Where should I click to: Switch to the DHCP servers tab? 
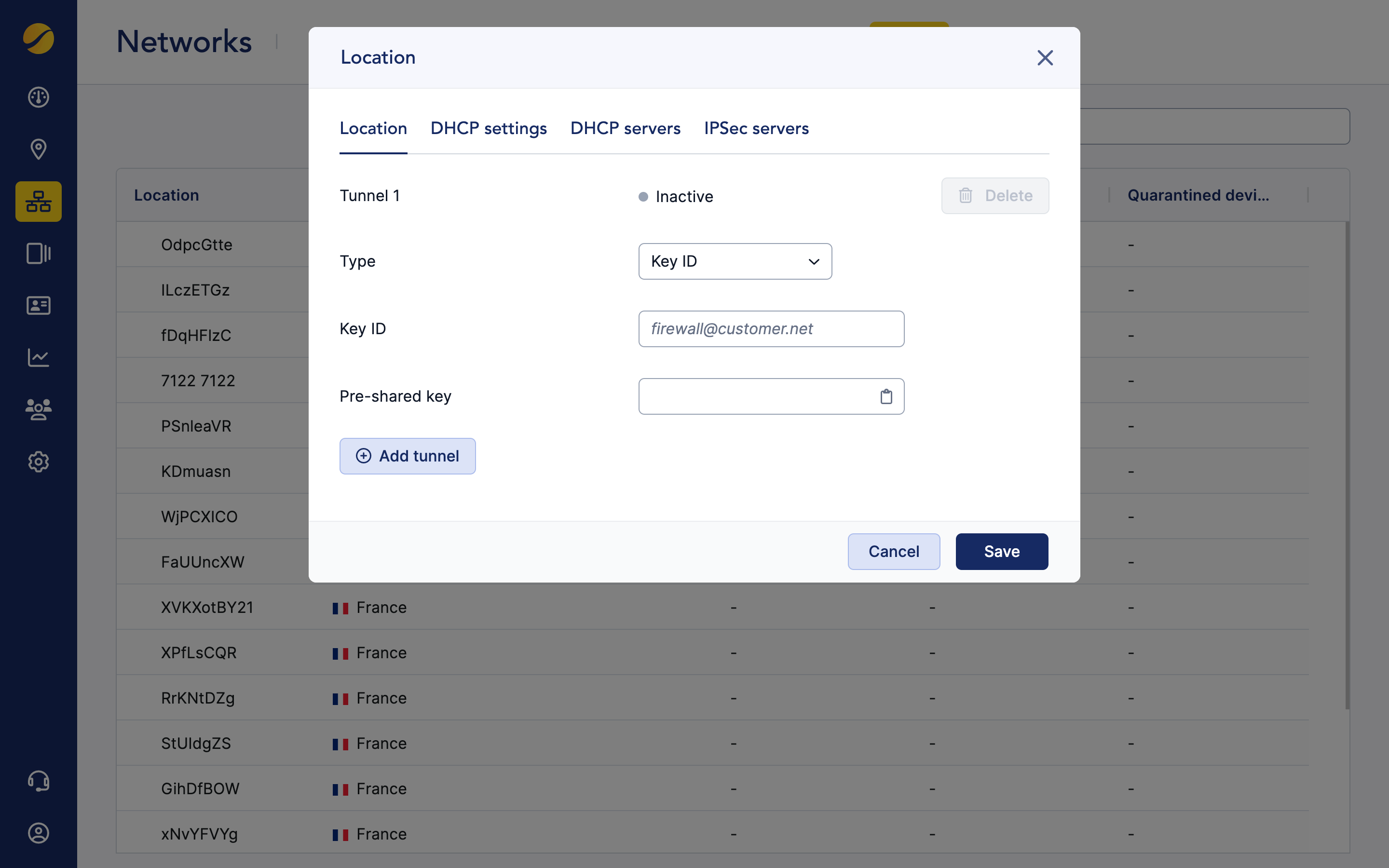(x=625, y=128)
